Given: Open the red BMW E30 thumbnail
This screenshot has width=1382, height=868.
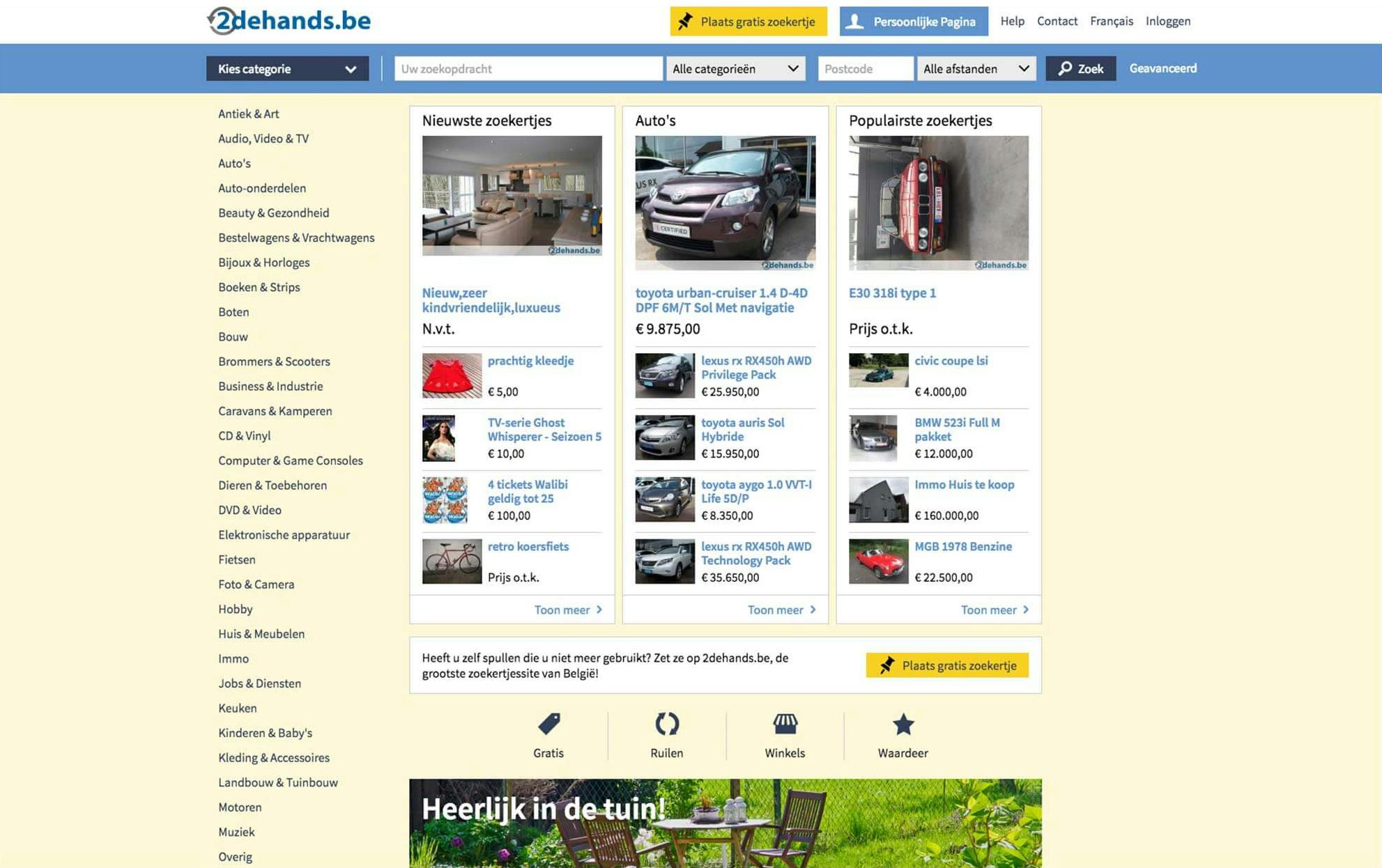Looking at the screenshot, I should [938, 202].
